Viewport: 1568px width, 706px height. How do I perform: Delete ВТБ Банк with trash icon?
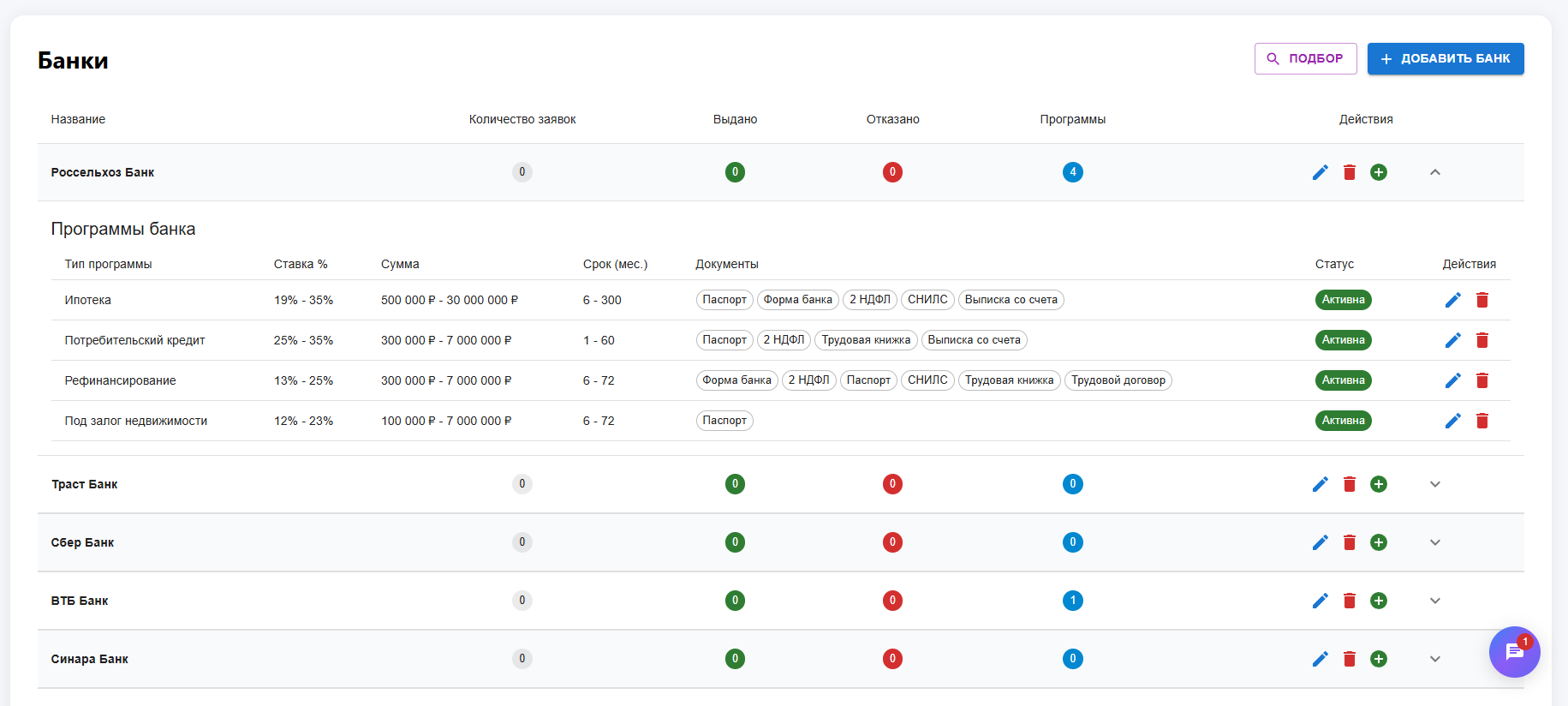pos(1349,601)
